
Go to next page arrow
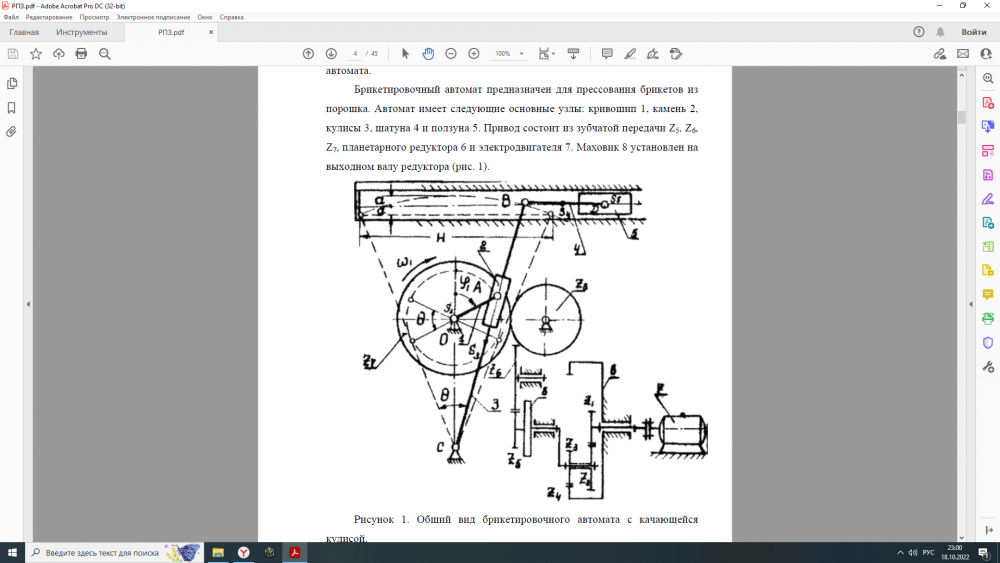(x=331, y=53)
